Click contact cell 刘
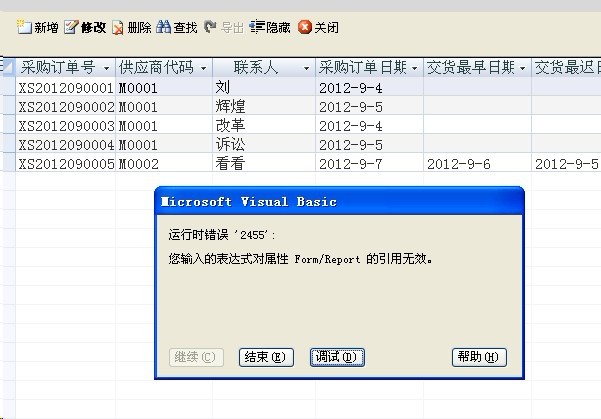601x419 pixels. click(x=264, y=87)
